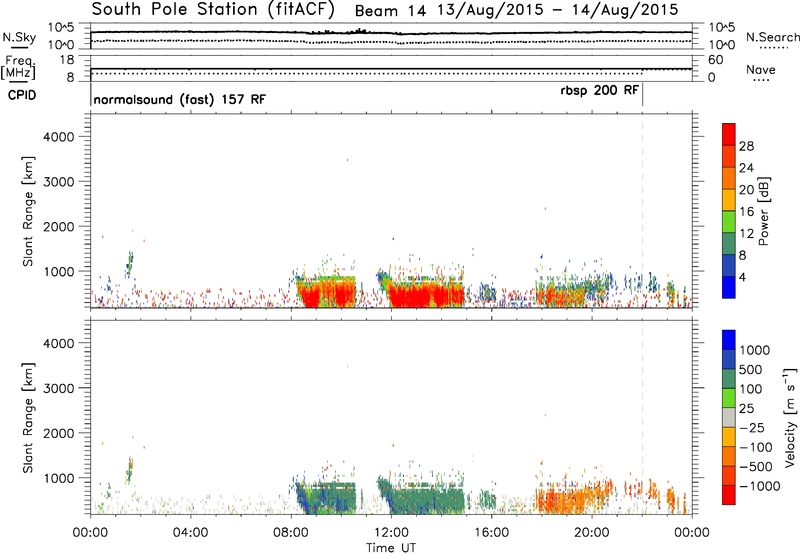
Task: Click the '-1000' velocity colorbar label
Action: [760, 486]
